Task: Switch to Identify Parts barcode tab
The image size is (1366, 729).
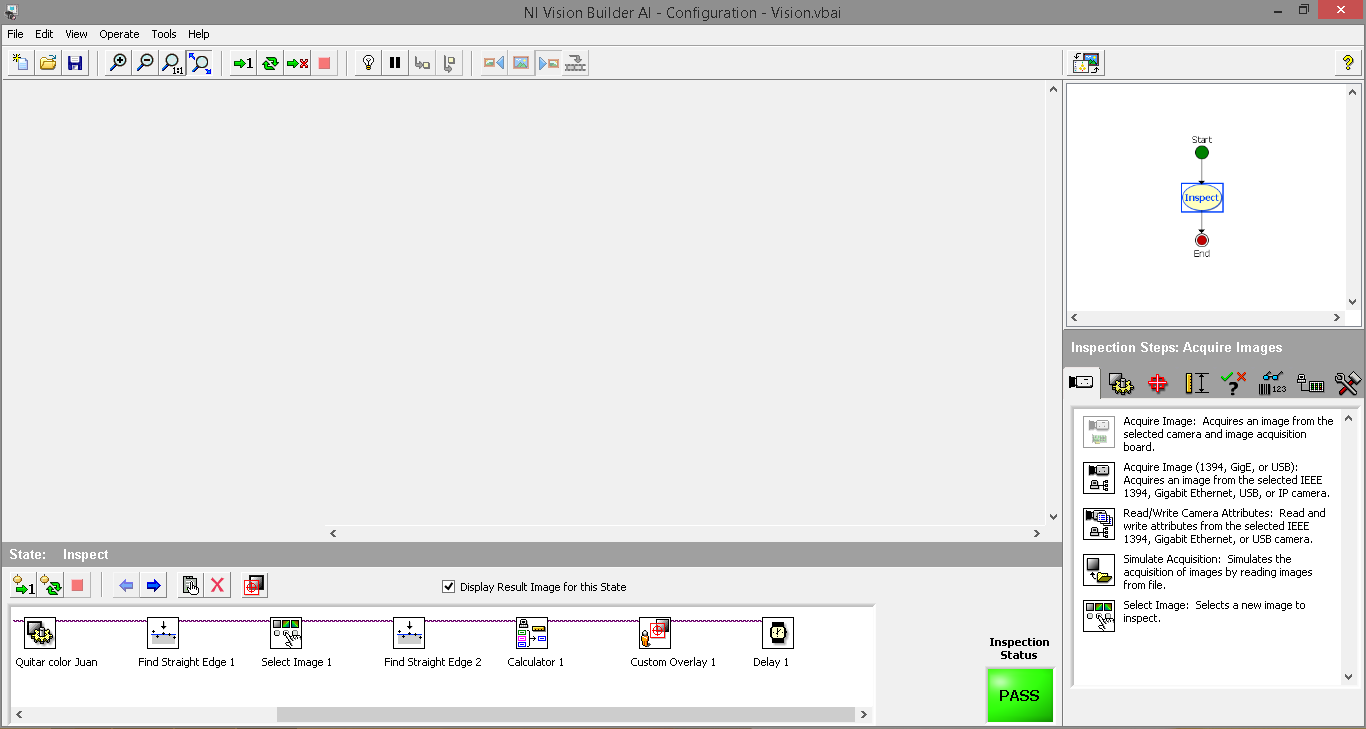Action: (x=1272, y=383)
